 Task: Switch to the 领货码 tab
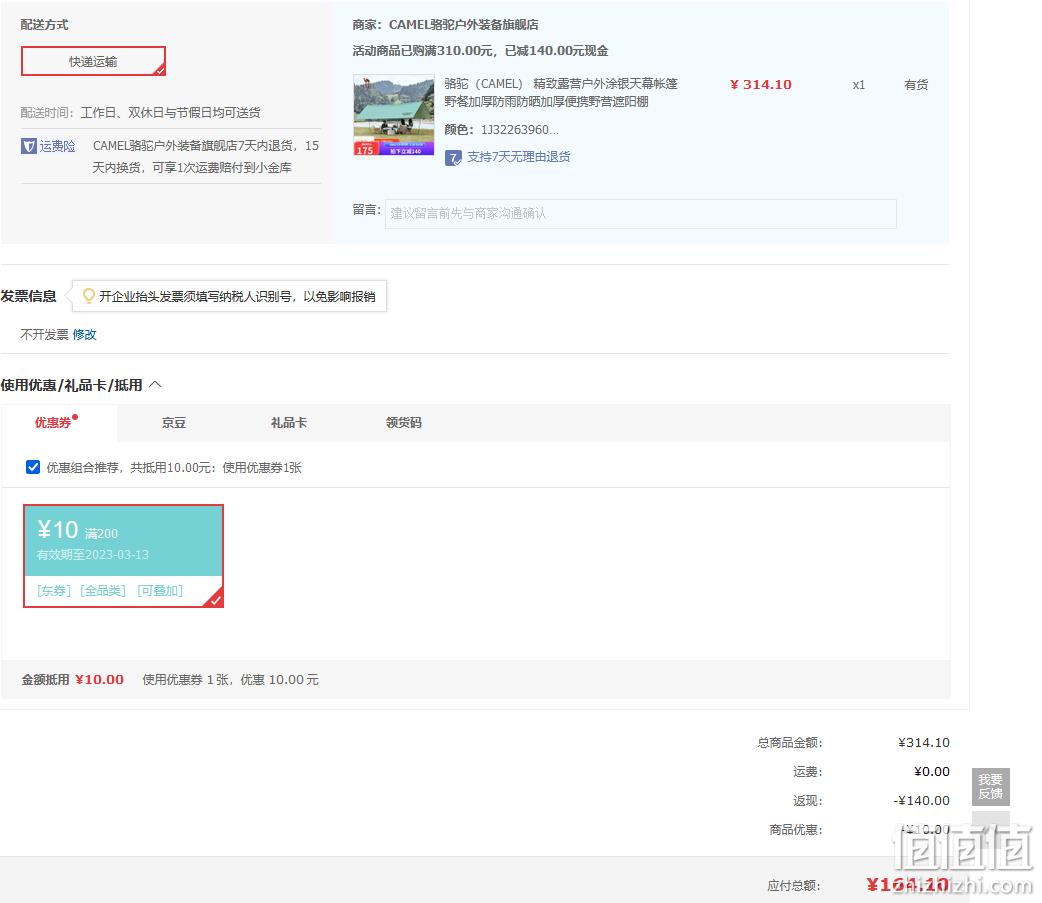403,423
